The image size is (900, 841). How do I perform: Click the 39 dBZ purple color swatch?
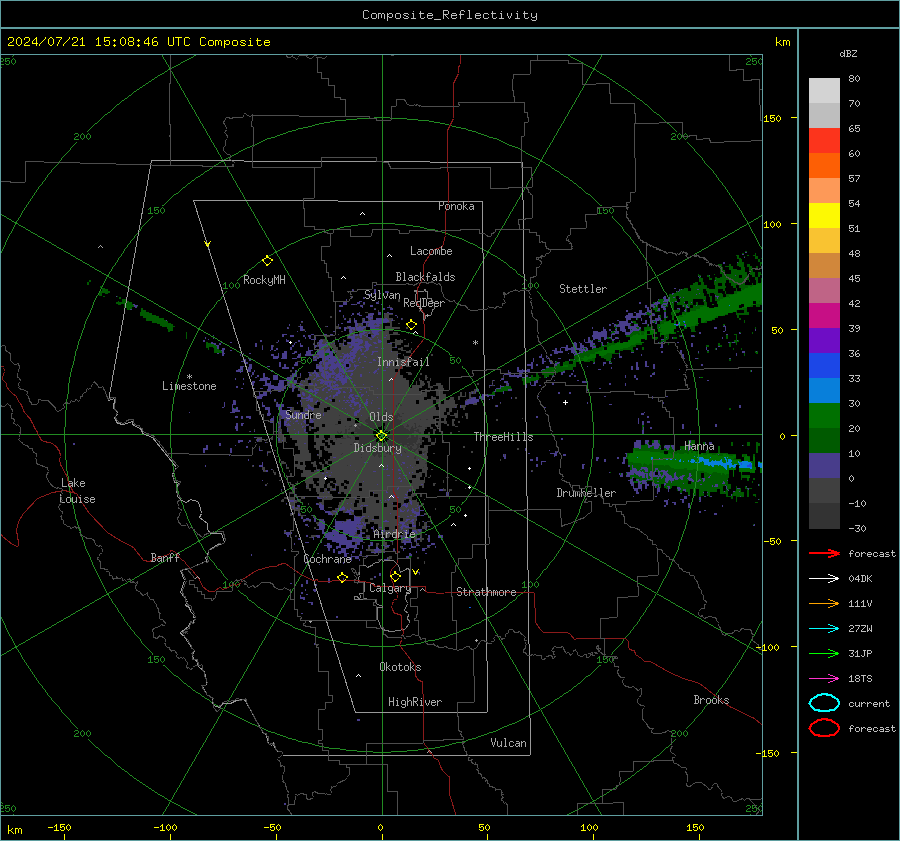pos(824,340)
